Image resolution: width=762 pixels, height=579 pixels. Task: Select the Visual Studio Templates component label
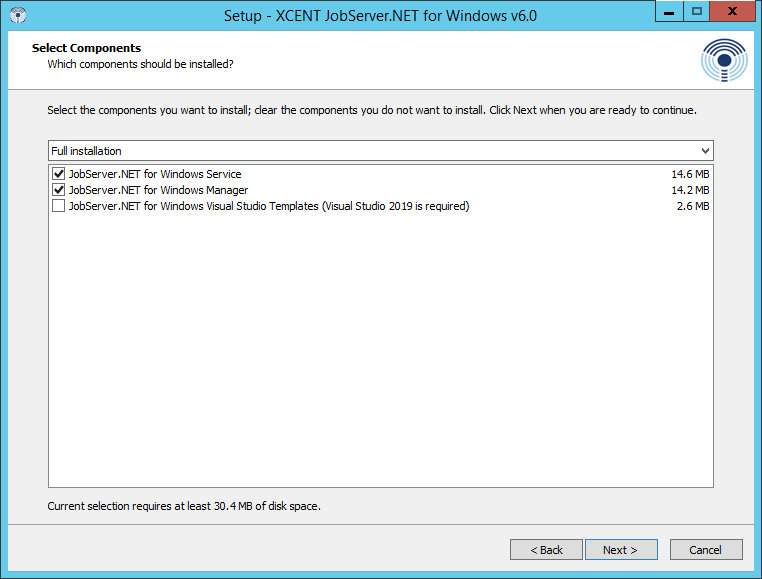click(268, 206)
